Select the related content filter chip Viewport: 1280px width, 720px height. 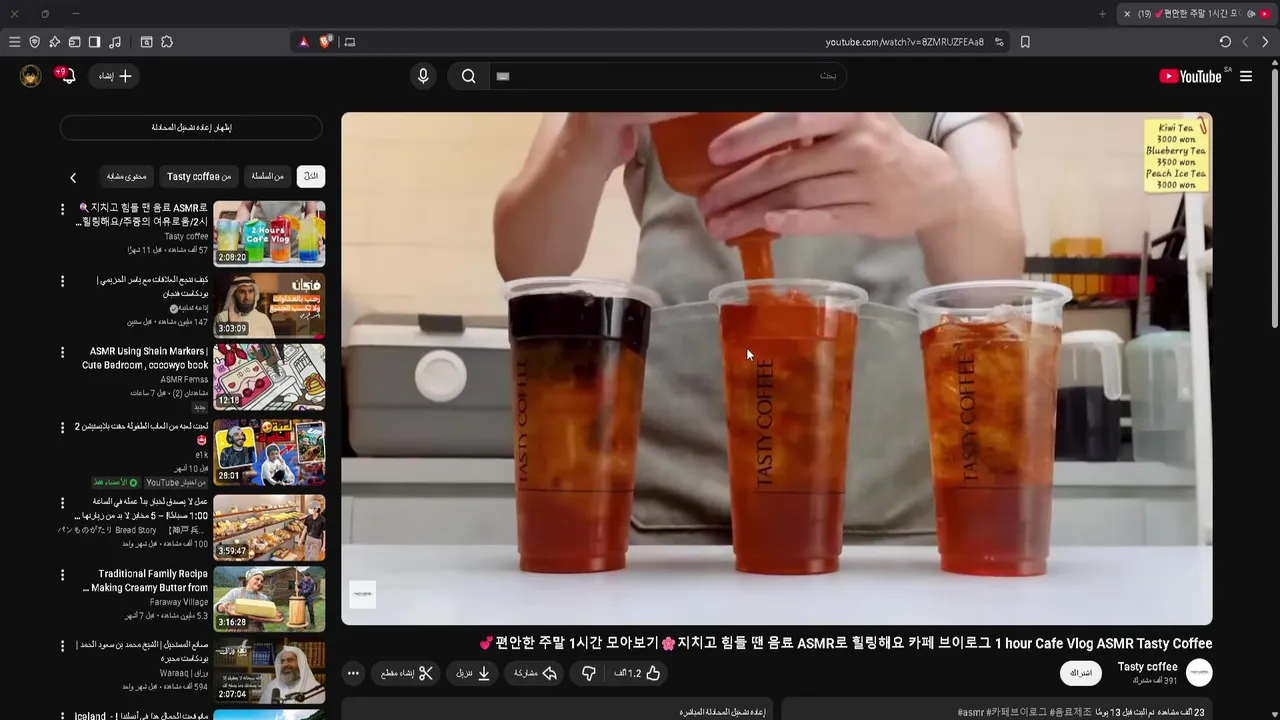tap(127, 176)
